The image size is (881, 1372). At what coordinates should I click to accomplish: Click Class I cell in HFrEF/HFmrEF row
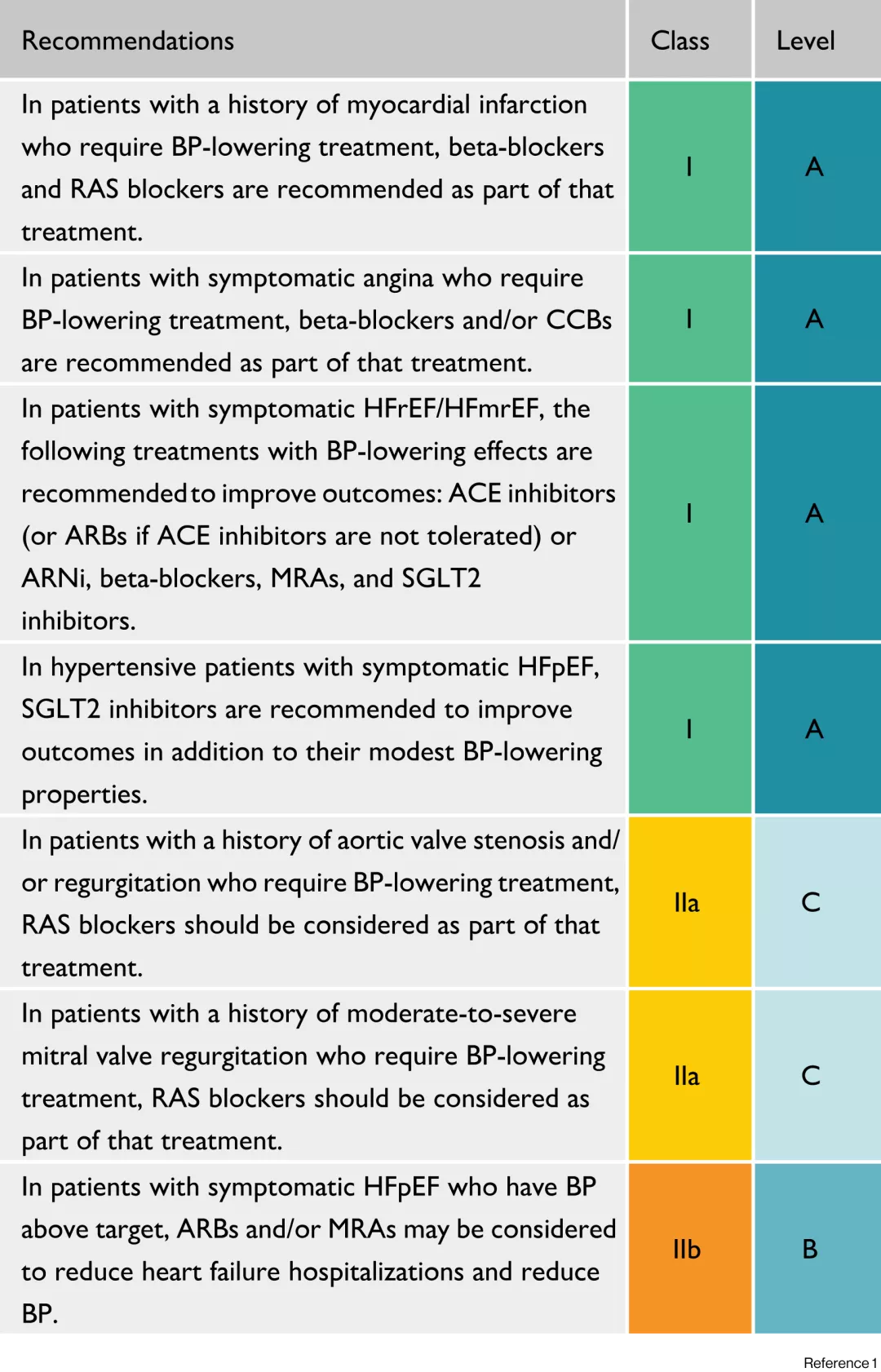[x=689, y=513]
